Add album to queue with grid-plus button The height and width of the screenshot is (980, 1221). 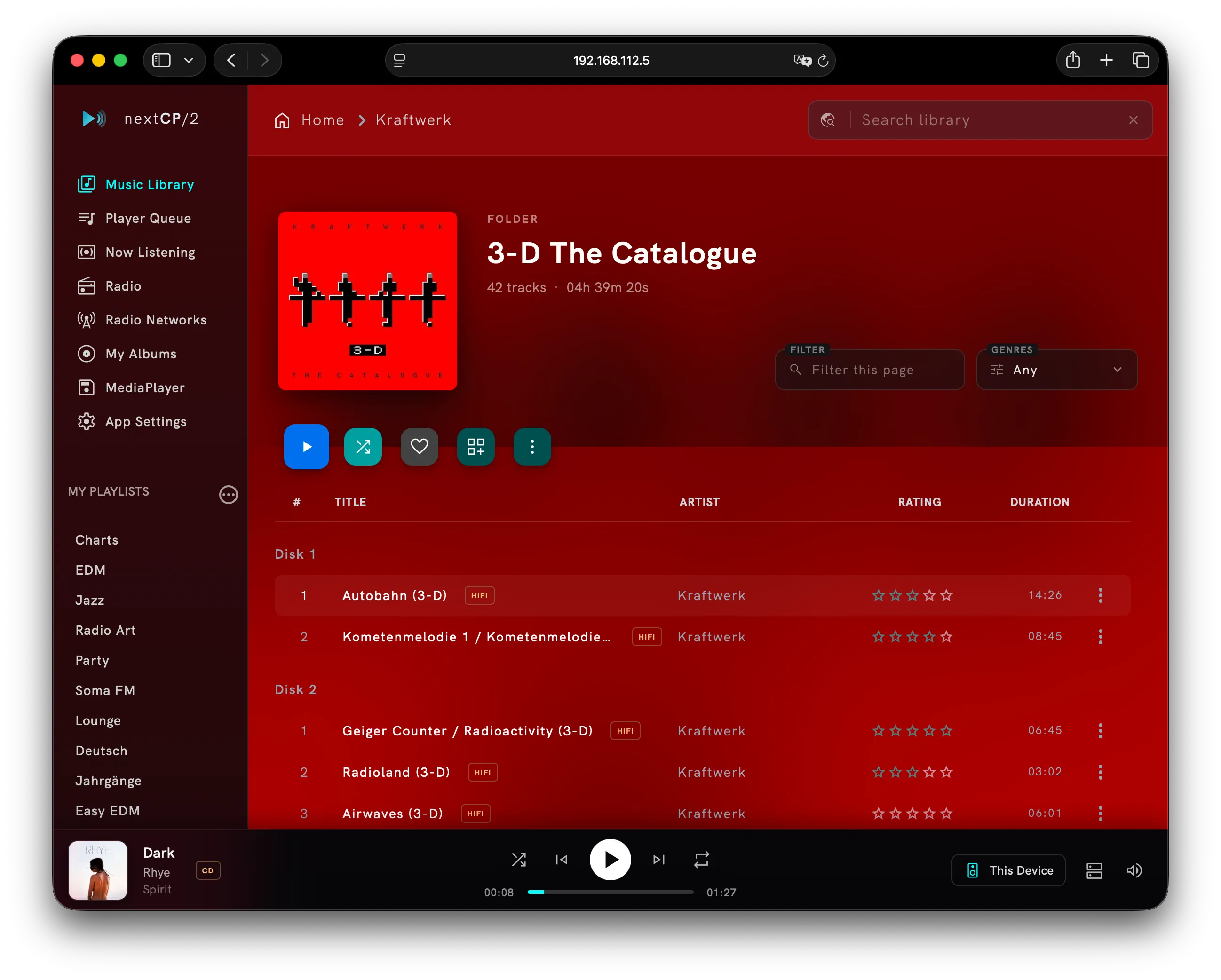(476, 447)
